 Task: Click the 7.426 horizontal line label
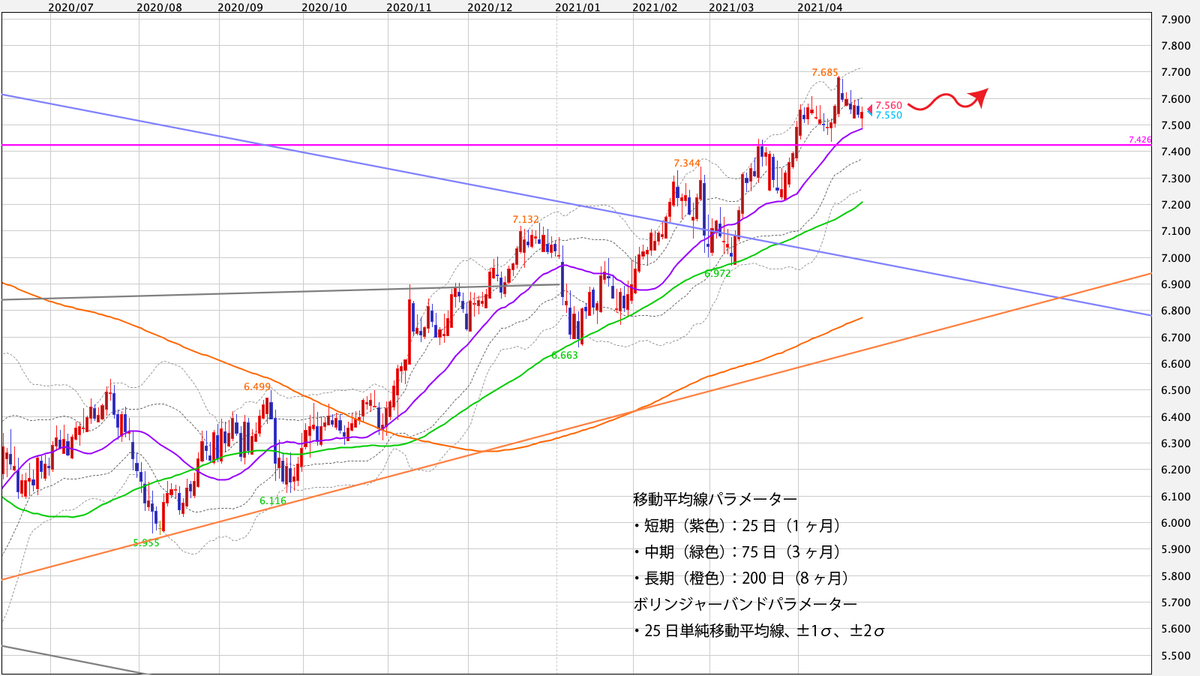[1140, 140]
